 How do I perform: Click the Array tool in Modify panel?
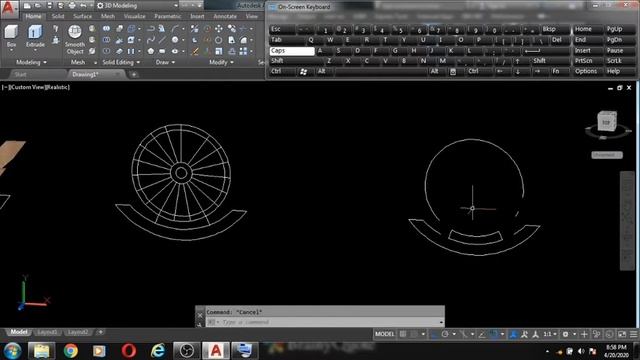pos(244,51)
